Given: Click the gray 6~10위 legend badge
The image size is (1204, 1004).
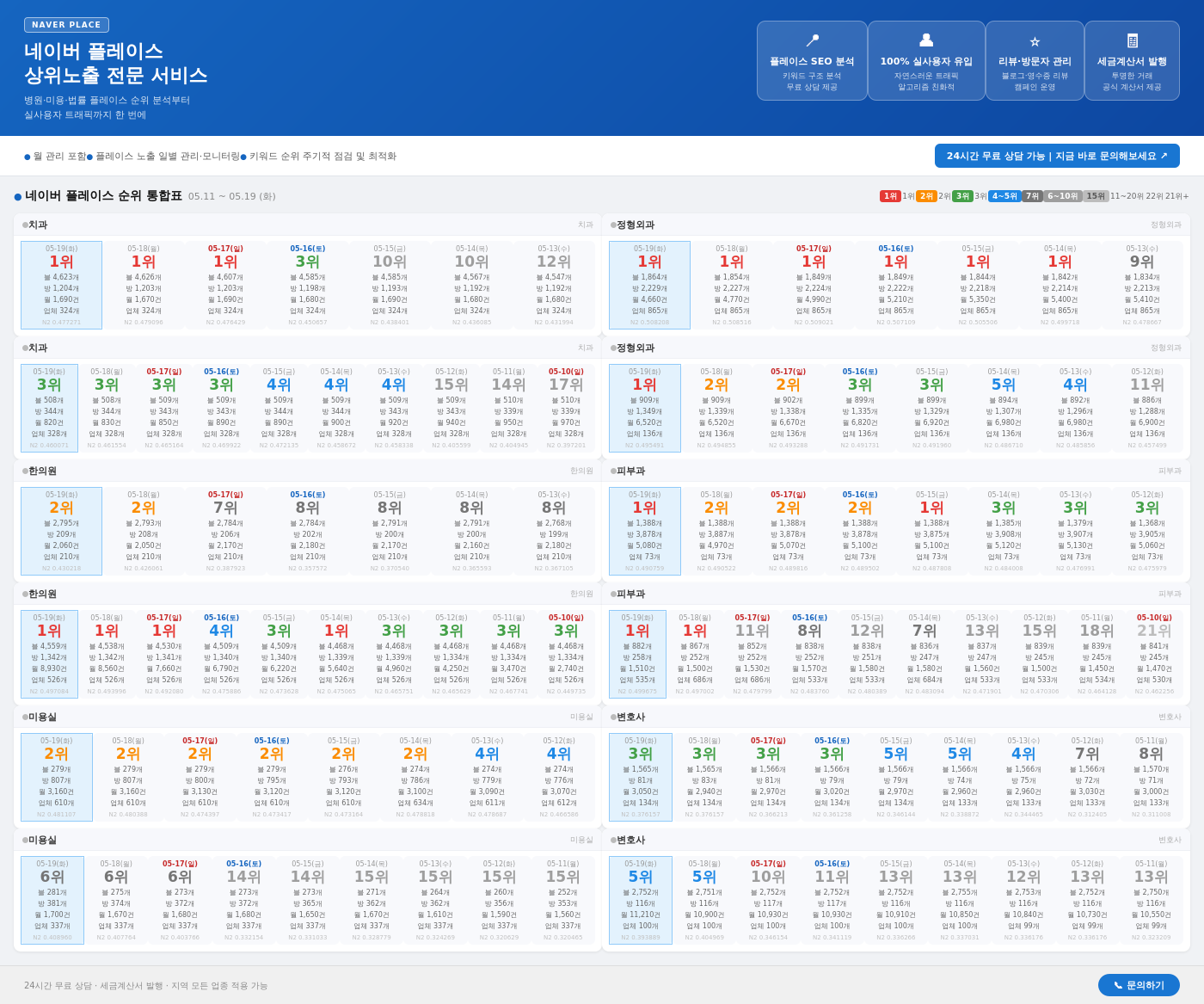Looking at the screenshot, I should (1063, 196).
